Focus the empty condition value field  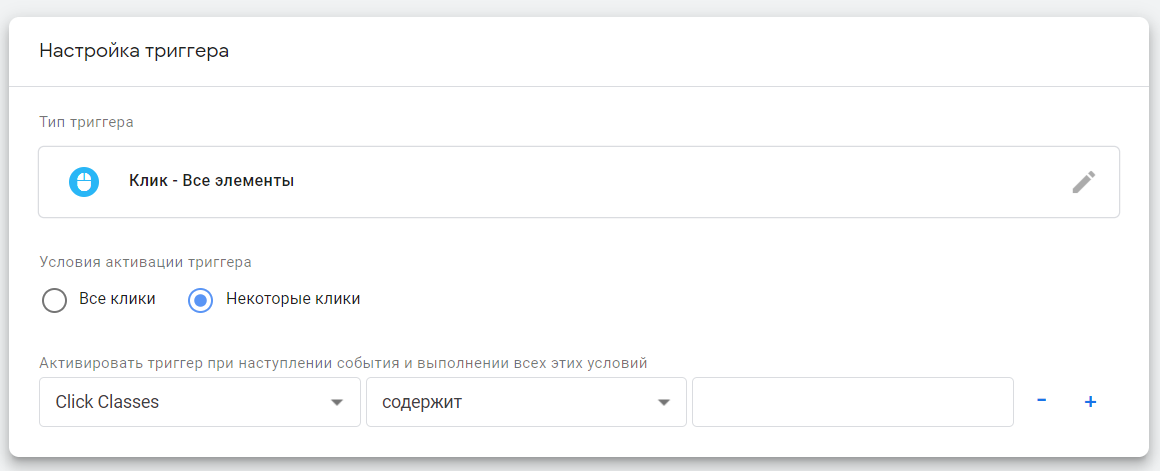(852, 402)
